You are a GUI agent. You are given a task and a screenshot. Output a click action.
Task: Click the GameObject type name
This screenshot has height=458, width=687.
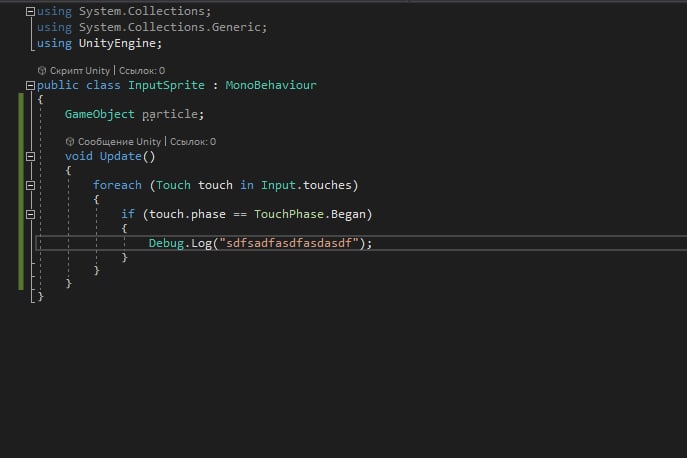pos(99,114)
